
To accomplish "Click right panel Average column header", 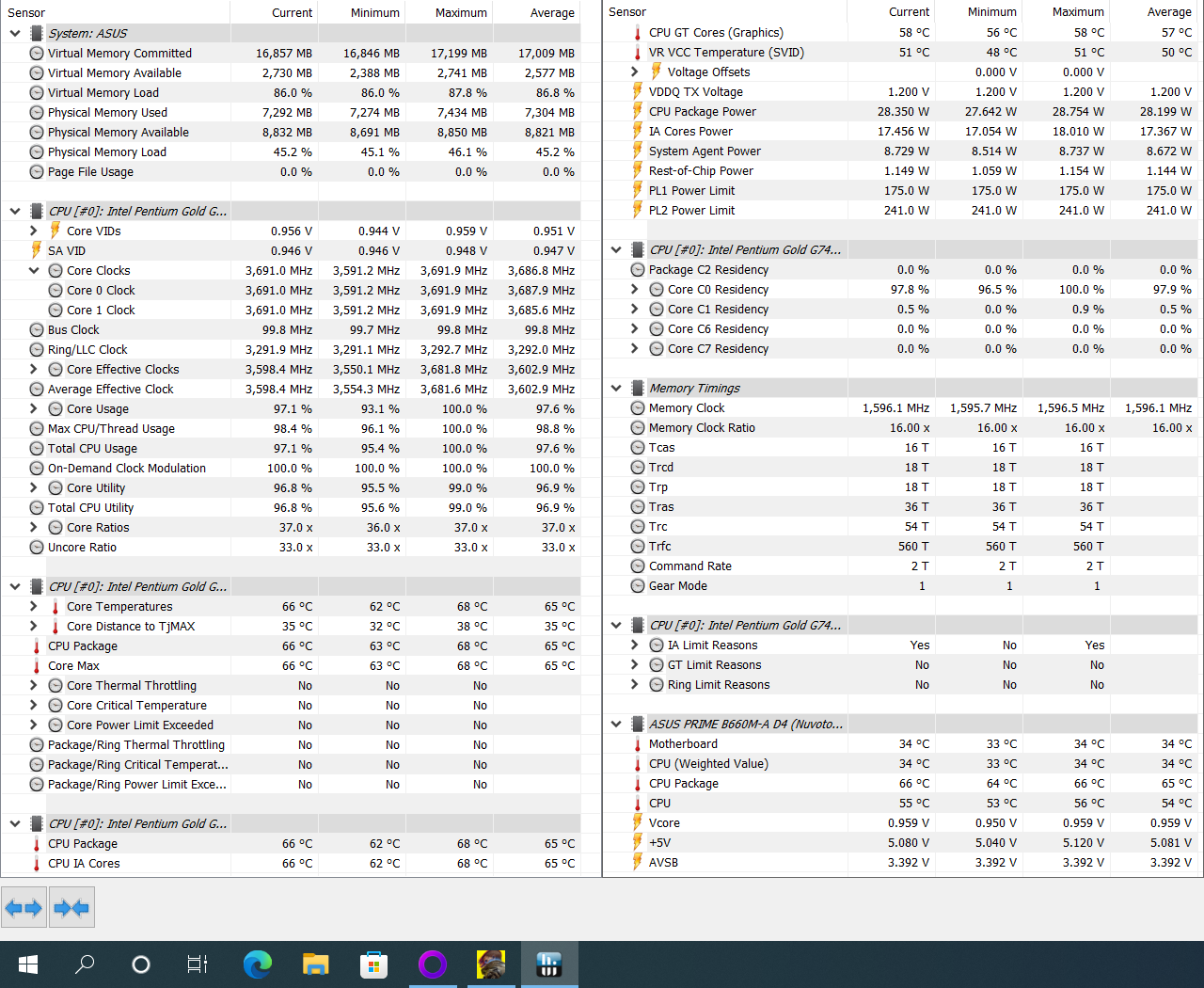I will [1153, 11].
